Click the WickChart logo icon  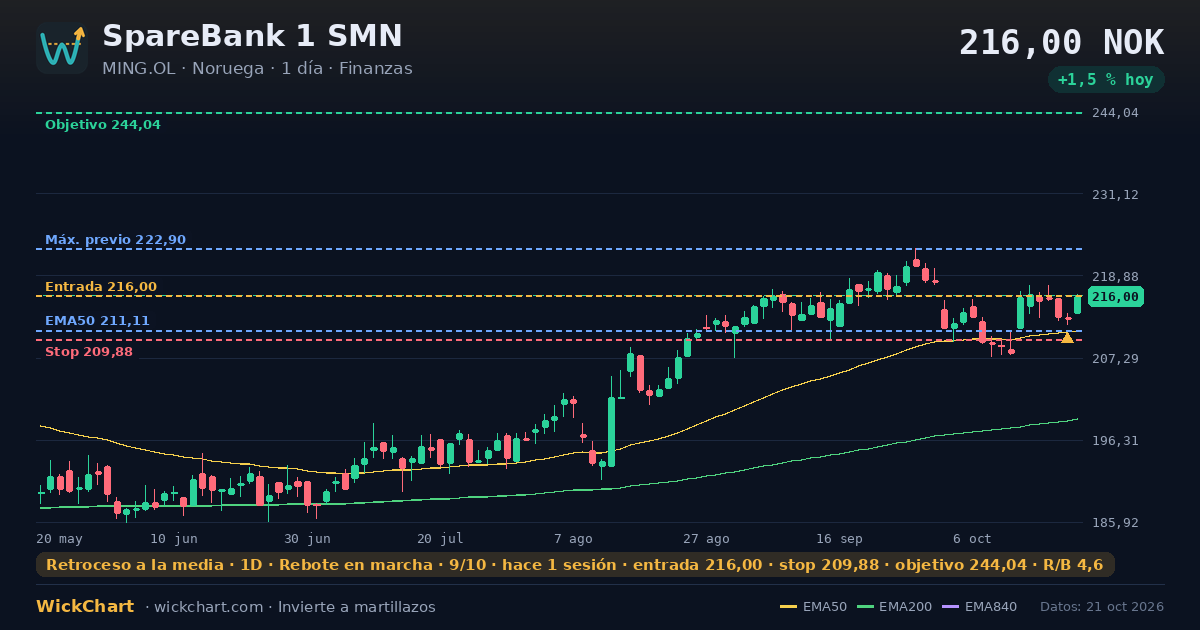62,48
